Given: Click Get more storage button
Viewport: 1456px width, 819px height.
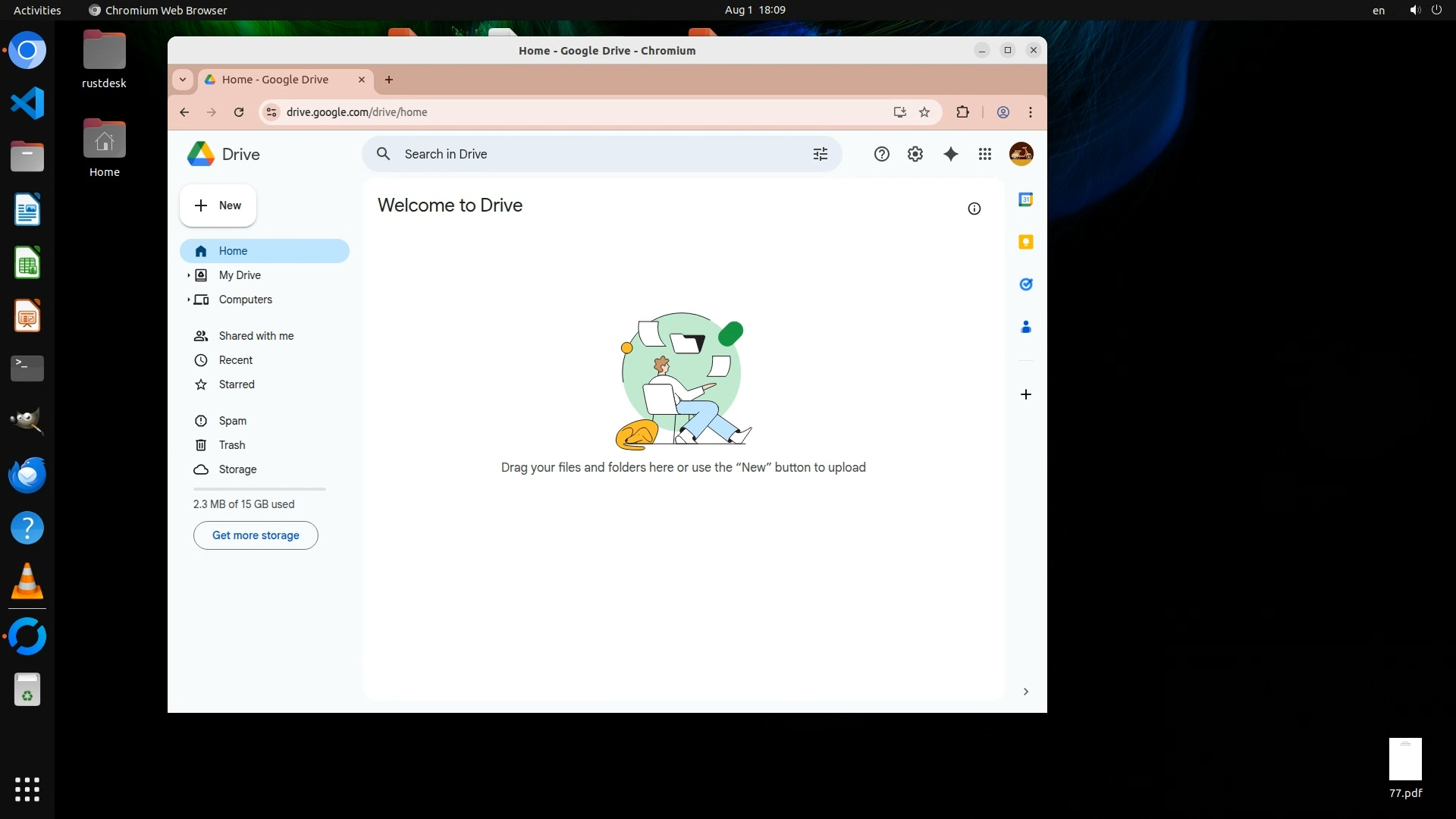Looking at the screenshot, I should click(x=256, y=535).
